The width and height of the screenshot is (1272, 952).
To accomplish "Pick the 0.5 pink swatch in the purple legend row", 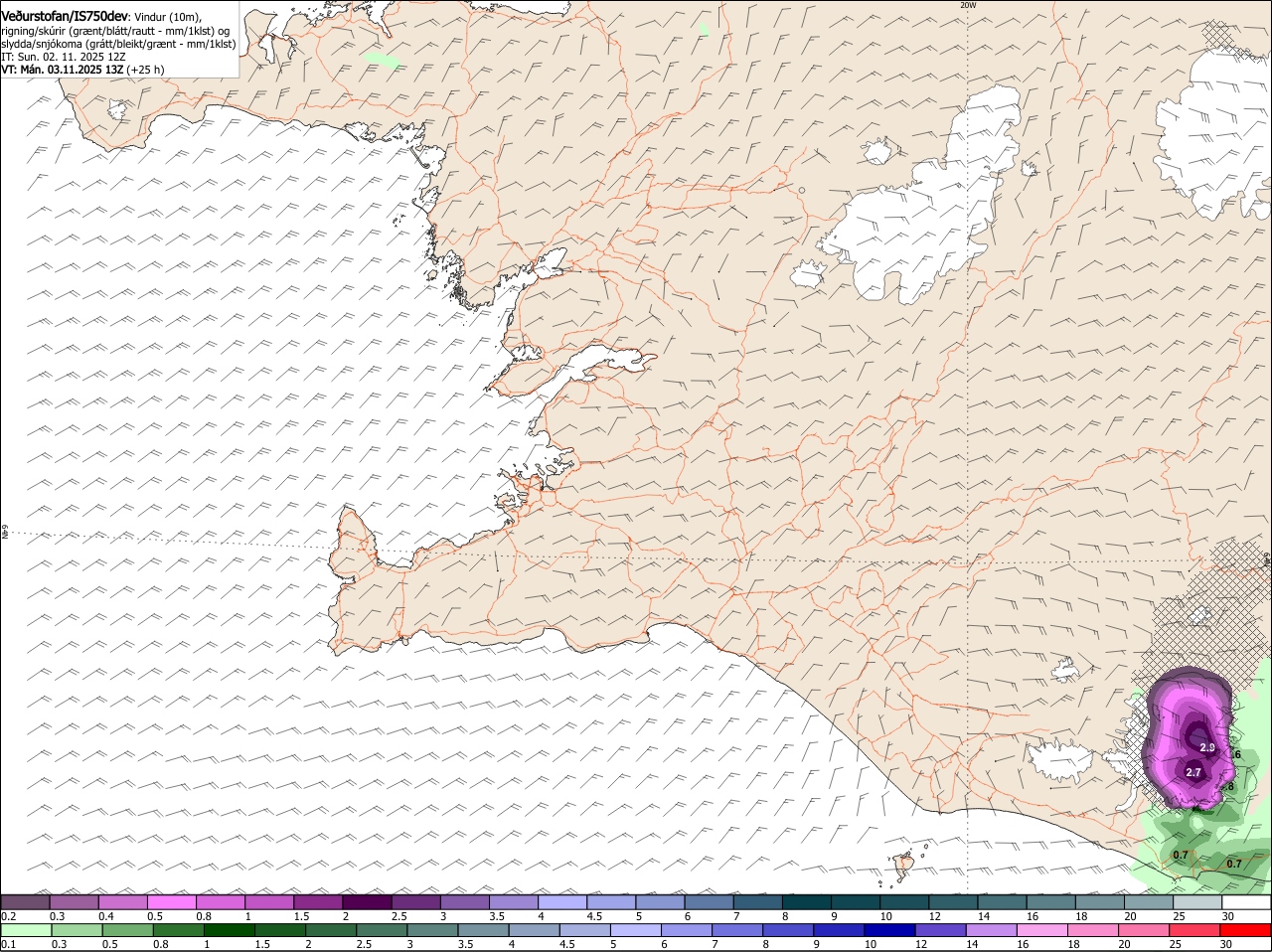I will click(x=171, y=902).
